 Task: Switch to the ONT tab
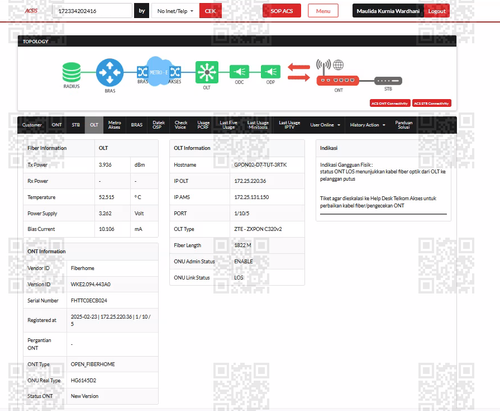coord(57,125)
